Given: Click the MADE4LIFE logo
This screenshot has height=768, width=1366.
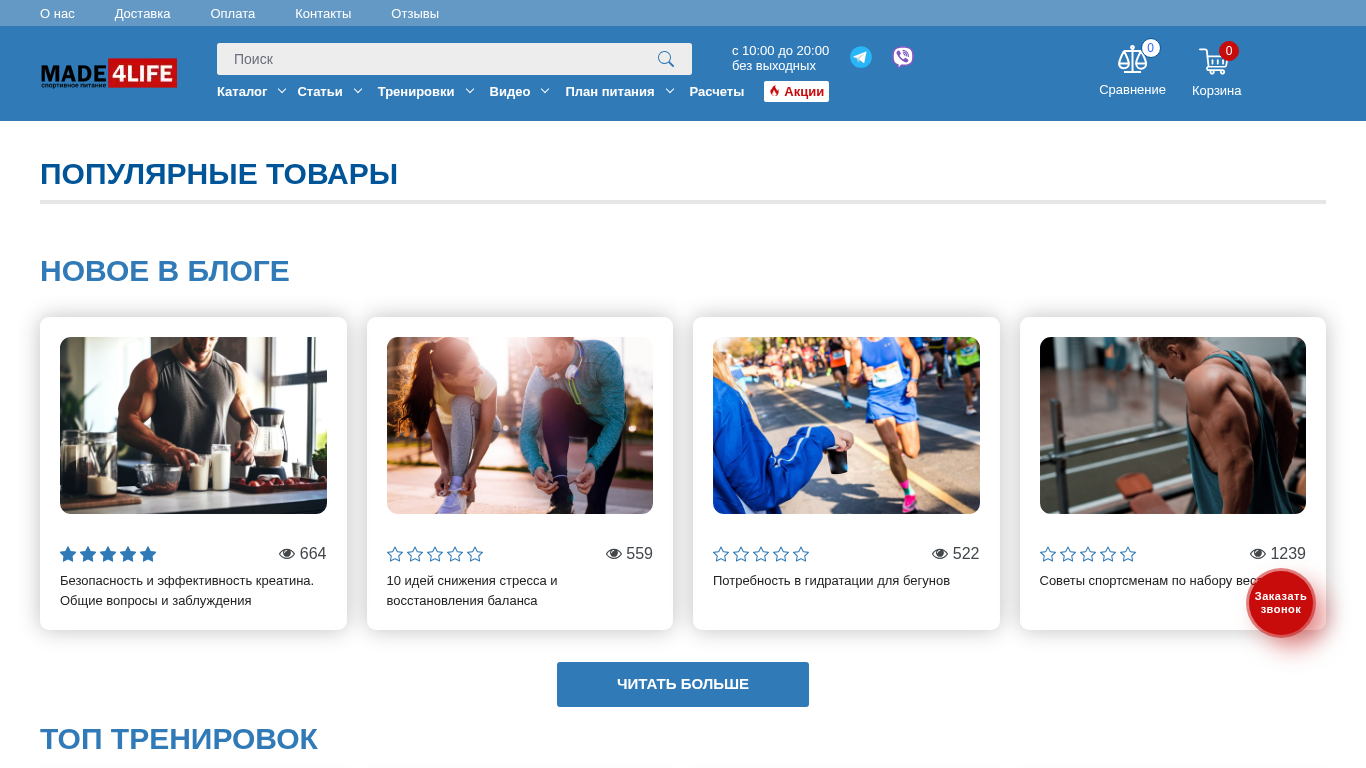Looking at the screenshot, I should coord(109,73).
